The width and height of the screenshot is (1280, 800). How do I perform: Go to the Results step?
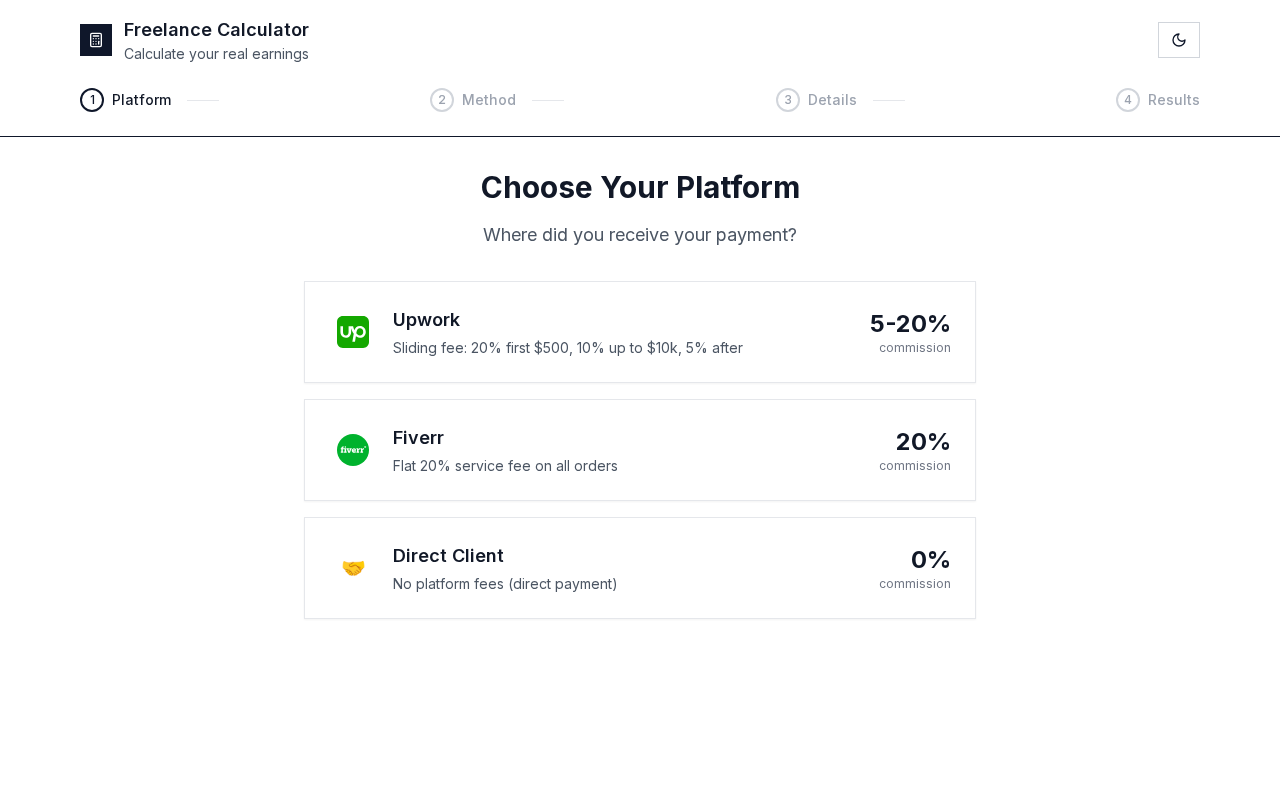[1174, 100]
